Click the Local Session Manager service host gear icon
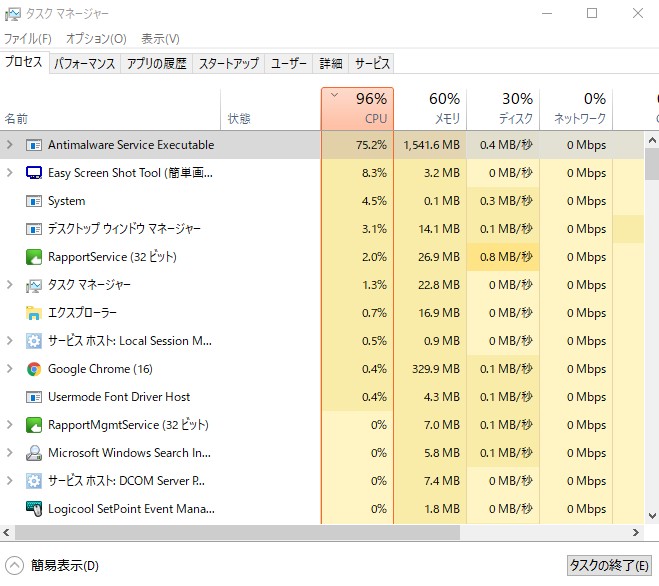Image resolution: width=659 pixels, height=586 pixels. [x=34, y=341]
